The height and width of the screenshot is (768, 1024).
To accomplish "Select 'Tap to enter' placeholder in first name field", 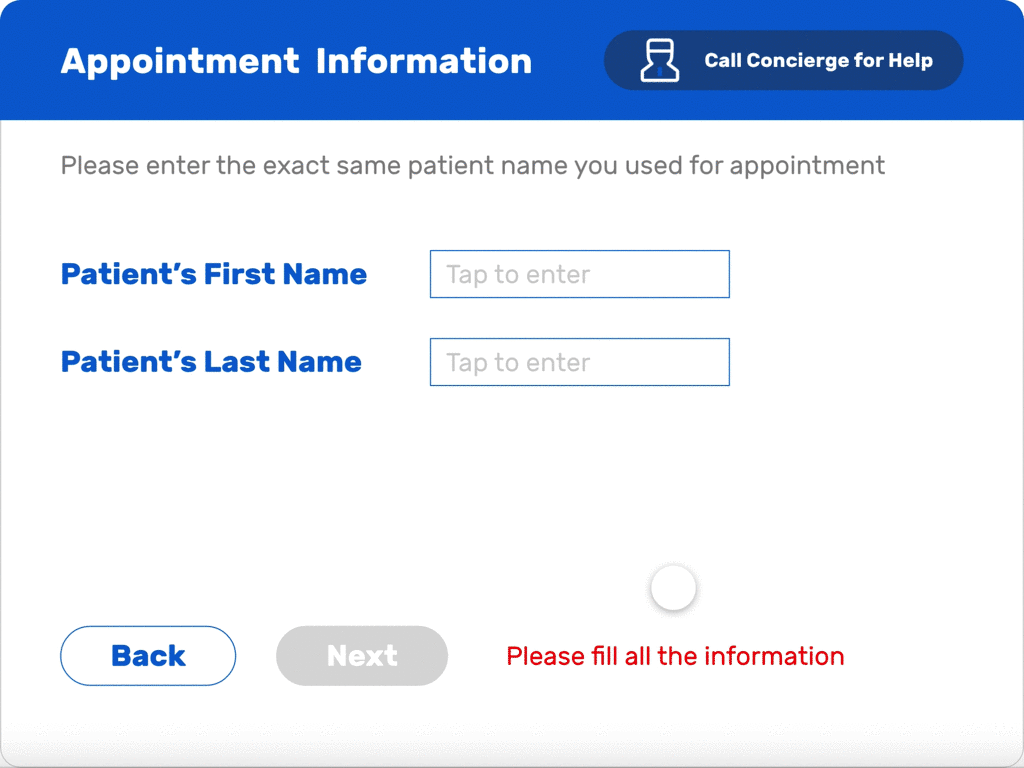I will coord(518,275).
